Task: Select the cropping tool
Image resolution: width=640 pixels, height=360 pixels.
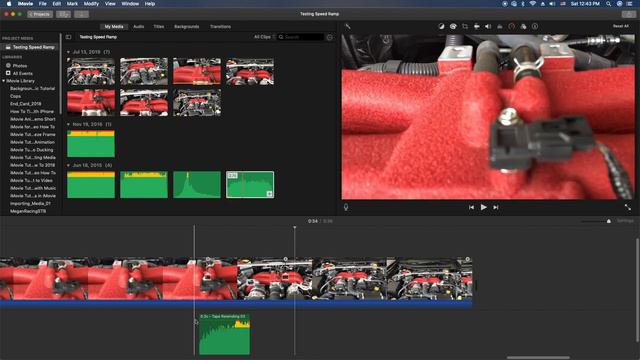Action: [x=465, y=27]
